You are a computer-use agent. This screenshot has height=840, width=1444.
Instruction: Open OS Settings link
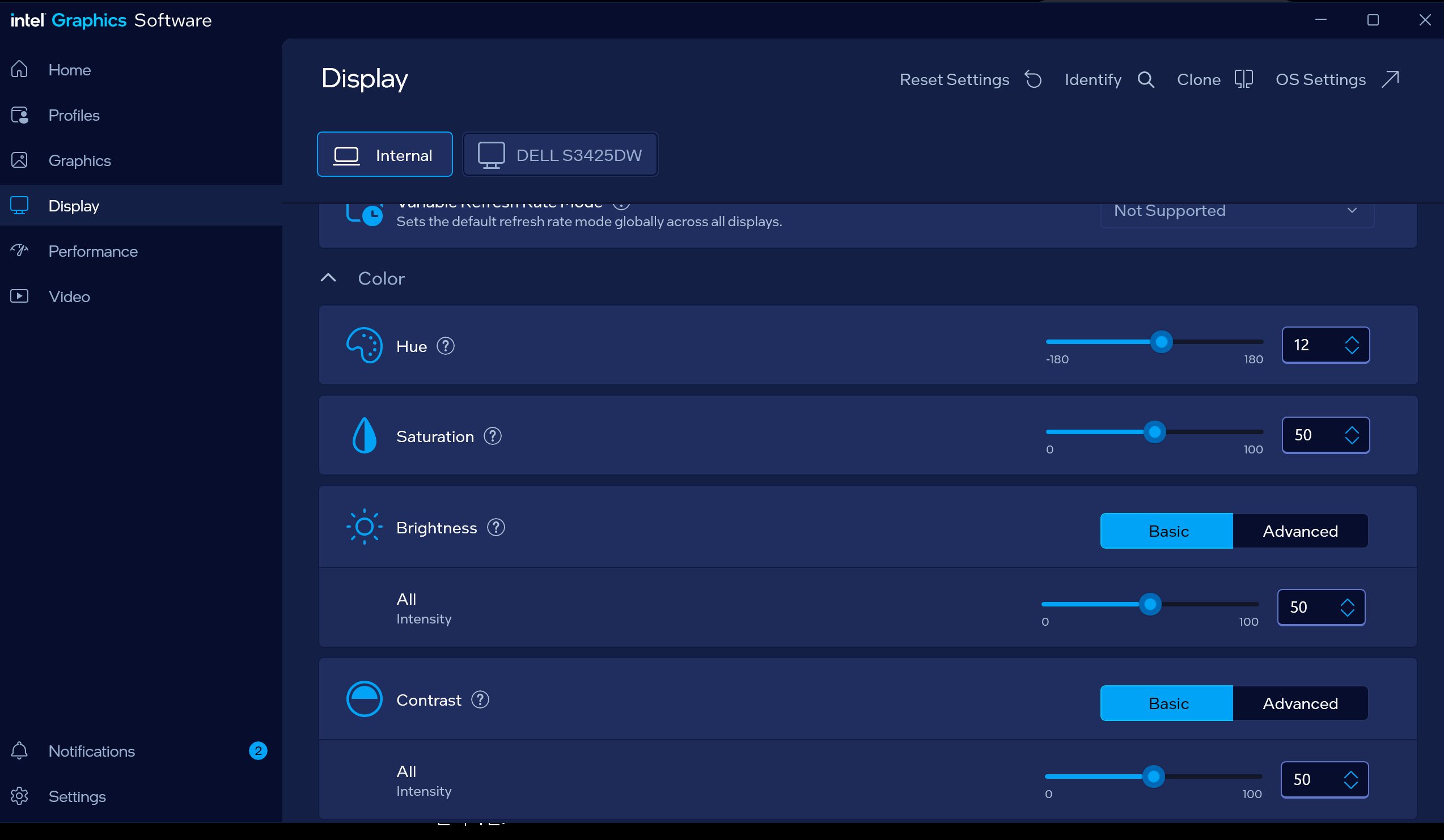click(x=1320, y=79)
